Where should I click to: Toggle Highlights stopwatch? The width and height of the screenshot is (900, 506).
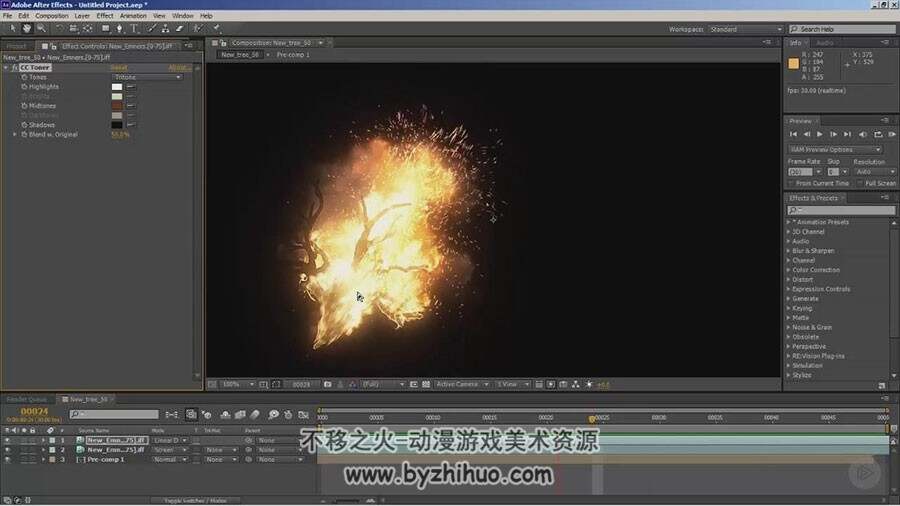click(24, 87)
